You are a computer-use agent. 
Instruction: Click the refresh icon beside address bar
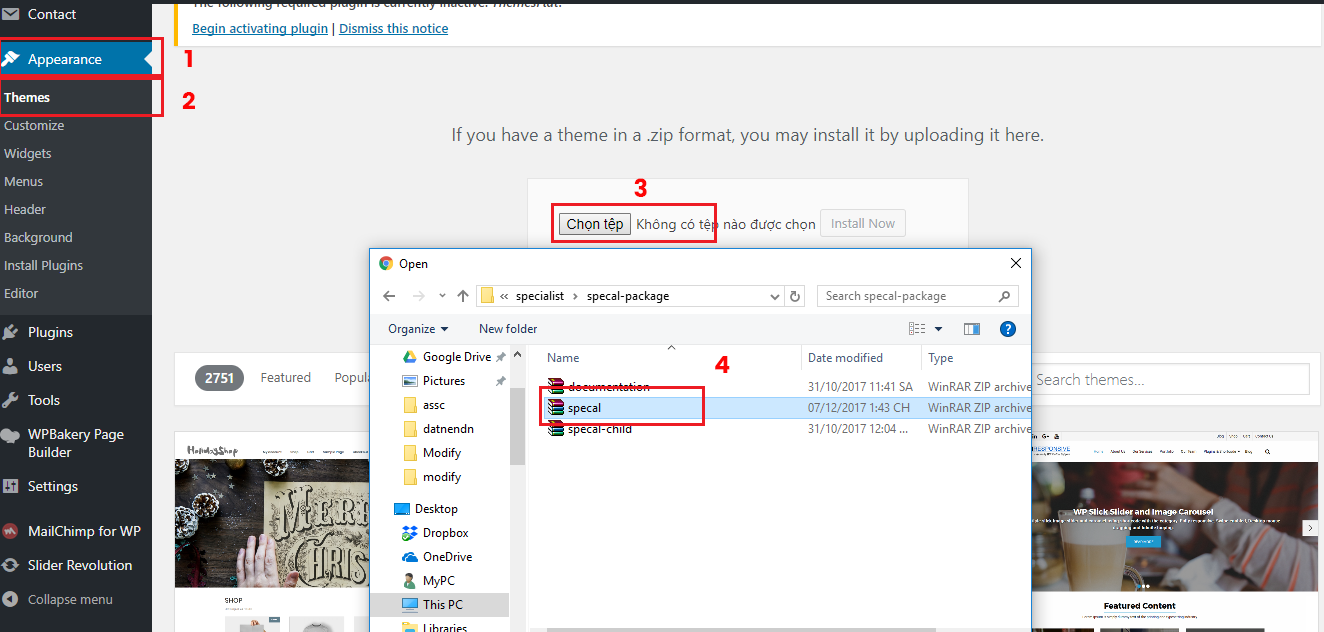coord(795,296)
